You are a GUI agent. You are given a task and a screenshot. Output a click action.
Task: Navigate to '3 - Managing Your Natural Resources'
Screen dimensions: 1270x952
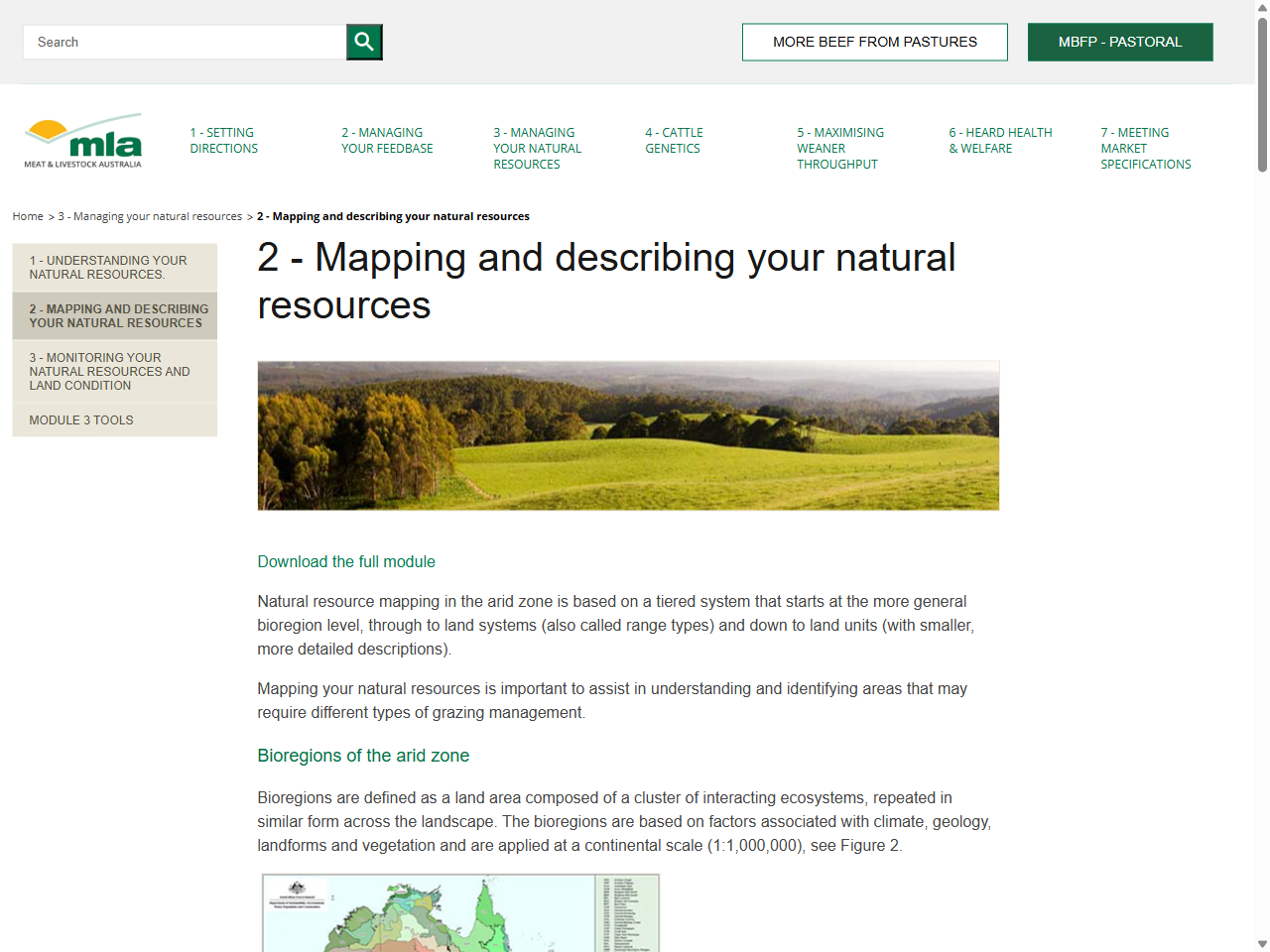pos(536,148)
